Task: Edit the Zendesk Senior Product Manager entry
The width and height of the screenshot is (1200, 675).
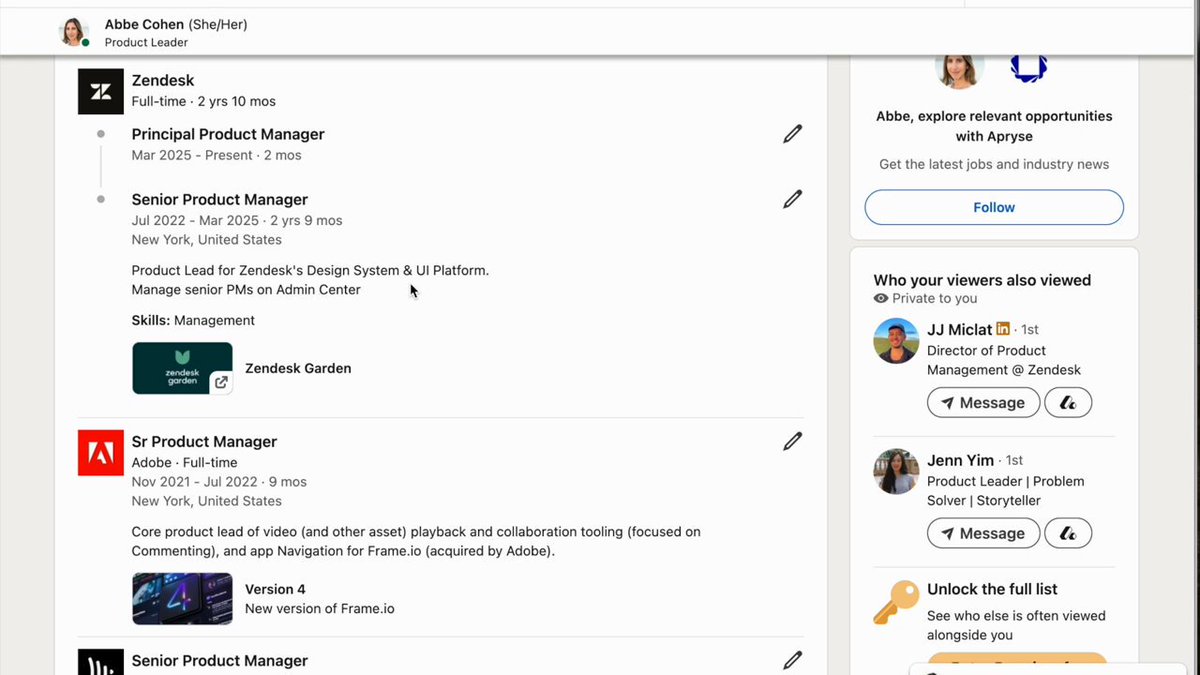Action: (x=792, y=199)
